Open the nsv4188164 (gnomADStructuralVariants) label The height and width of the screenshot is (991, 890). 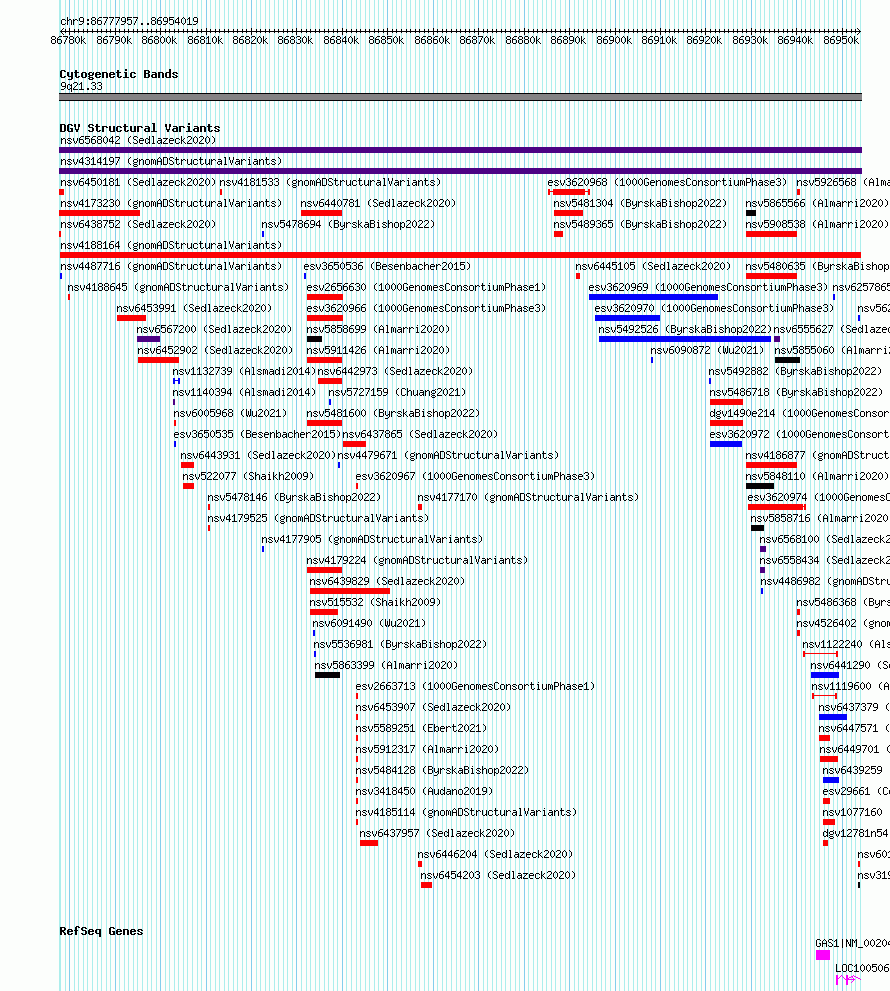(x=171, y=245)
